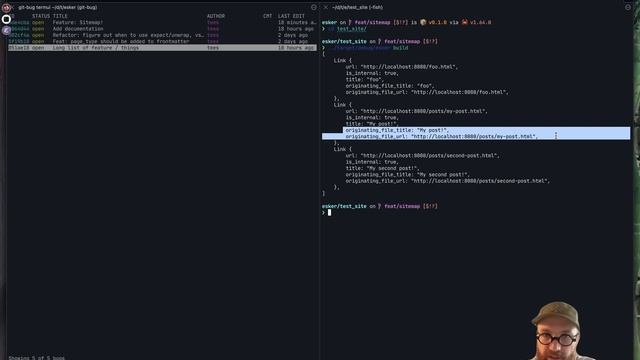Click highlighted originating_file_url my-post.html line

pyautogui.click(x=442, y=136)
